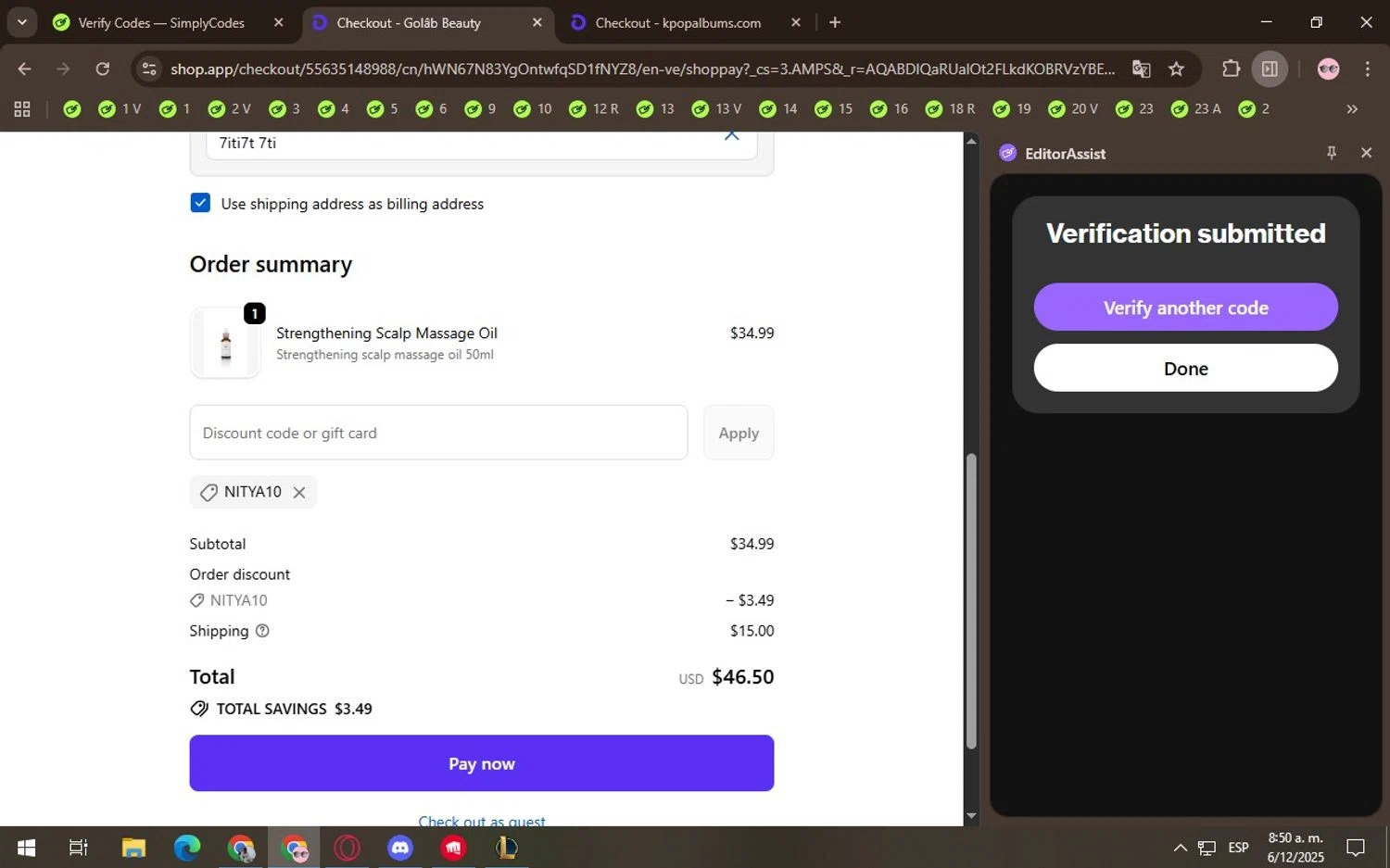Close the Verify Codes — SimplyCodes tab

click(278, 22)
